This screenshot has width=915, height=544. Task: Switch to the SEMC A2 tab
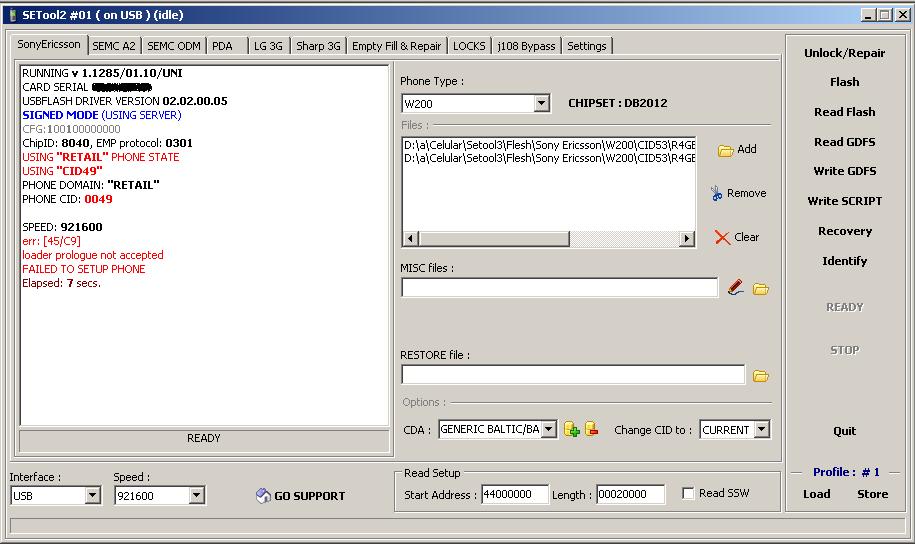coord(114,46)
